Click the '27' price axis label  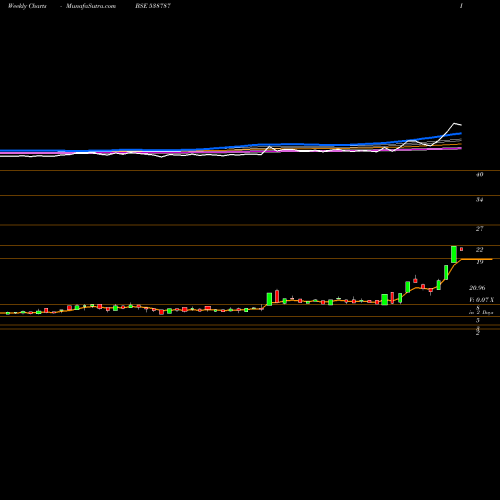(479, 229)
